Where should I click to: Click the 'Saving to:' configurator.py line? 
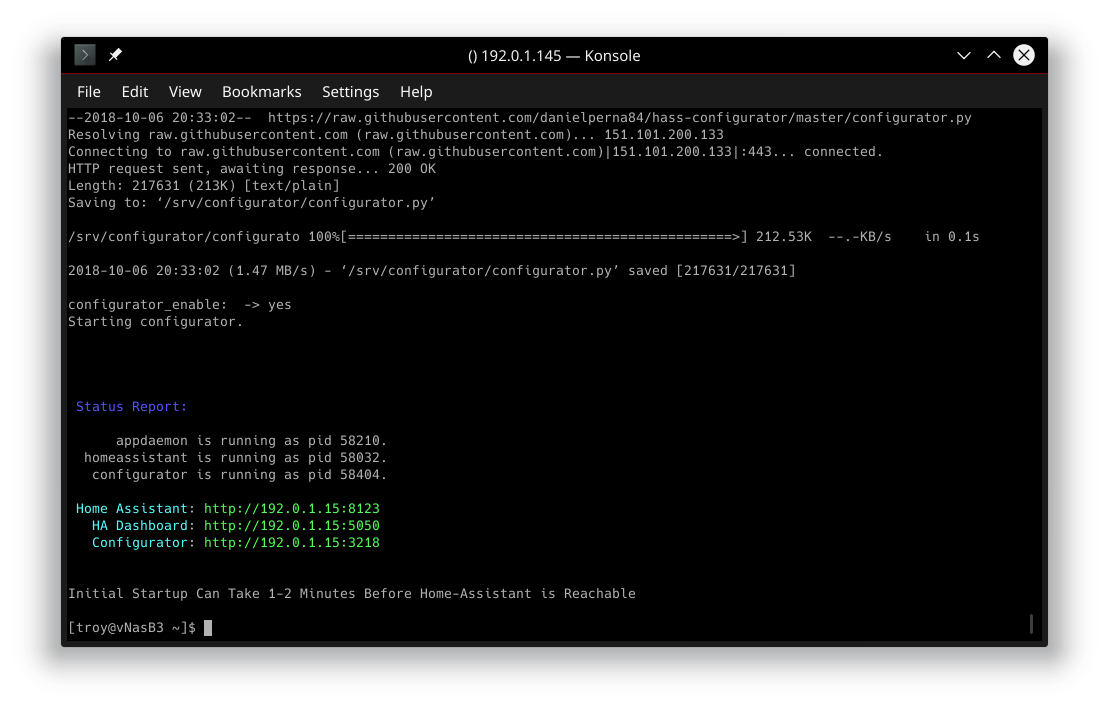[x=252, y=202]
